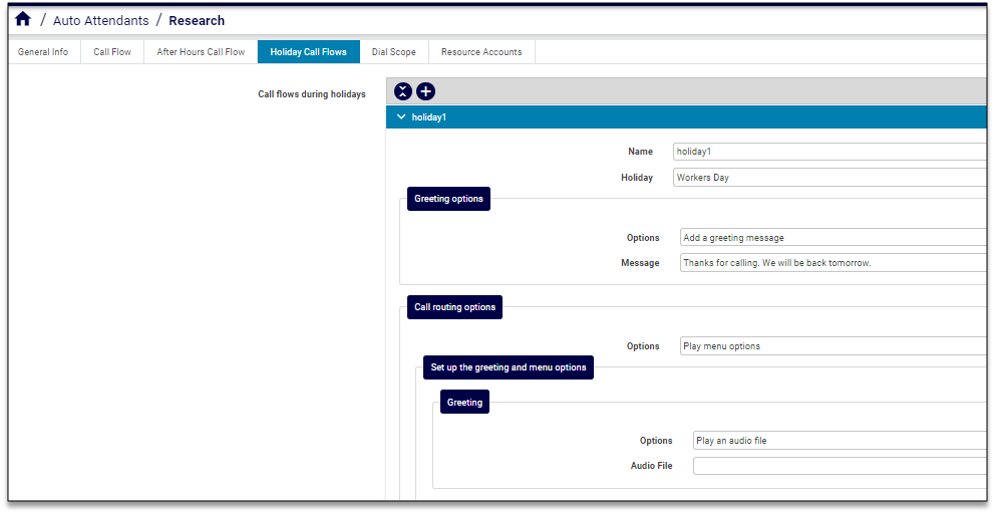This screenshot has width=995, height=514.
Task: Click the Audio File label
Action: point(651,466)
